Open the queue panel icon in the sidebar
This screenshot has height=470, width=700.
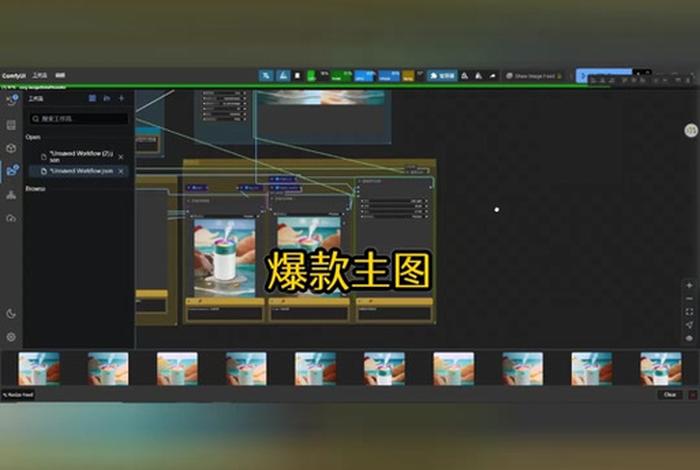tap(11, 99)
